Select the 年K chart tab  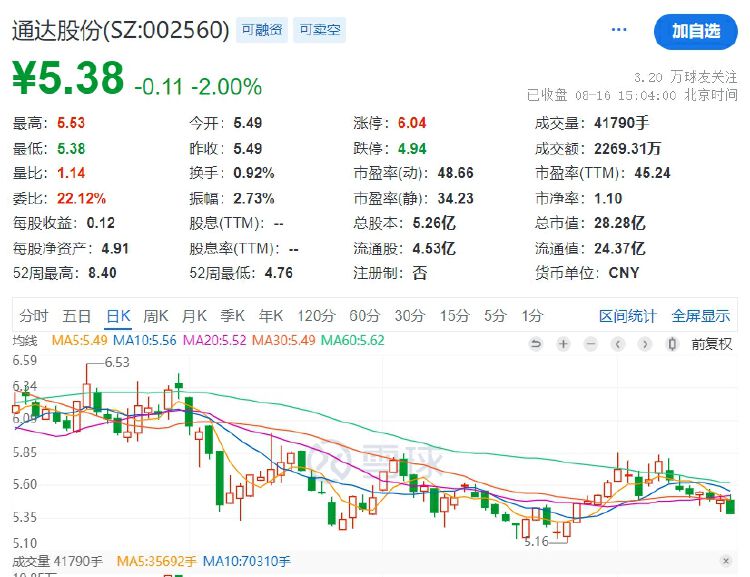pos(271,316)
